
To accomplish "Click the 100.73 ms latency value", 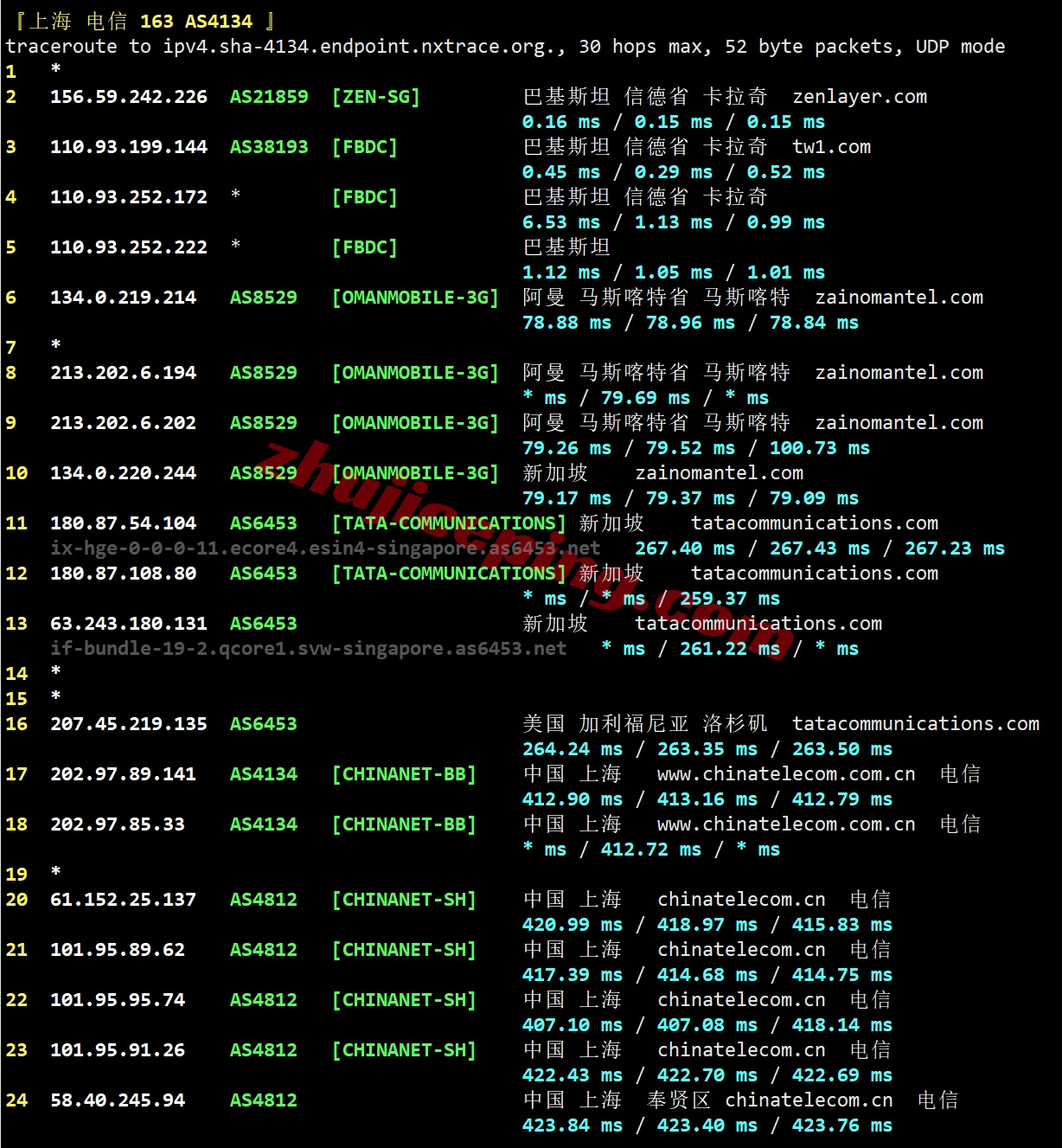I will (x=820, y=448).
